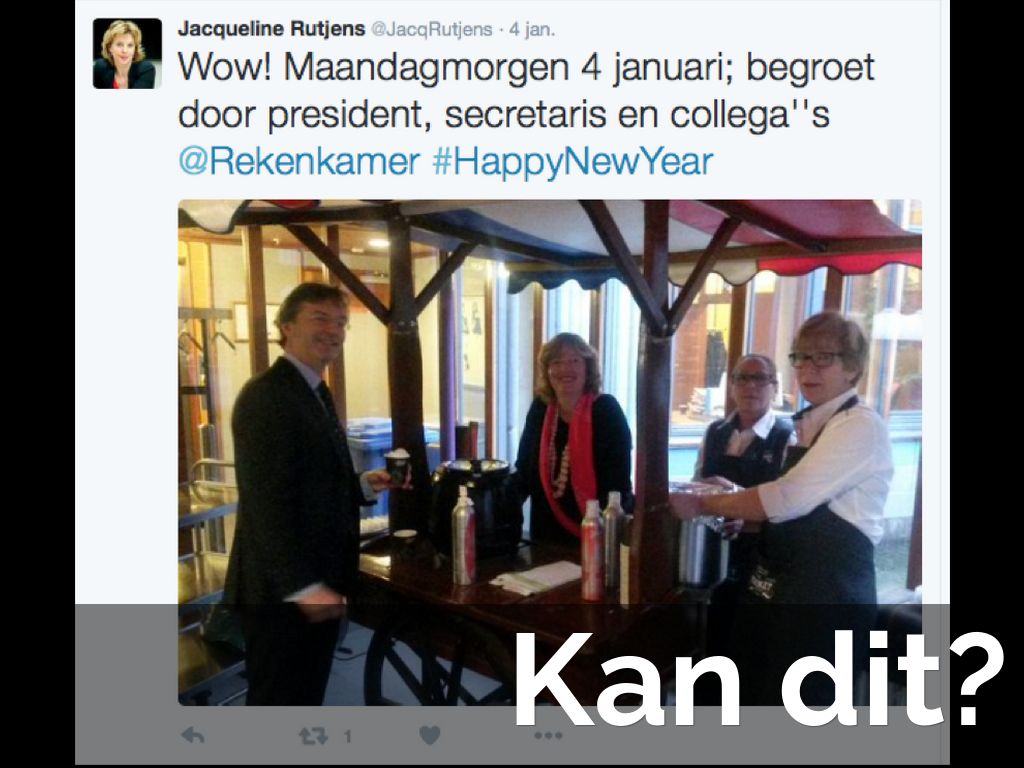The image size is (1024, 768).
Task: Click the Jacqueline Rutjens display name
Action: (271, 29)
